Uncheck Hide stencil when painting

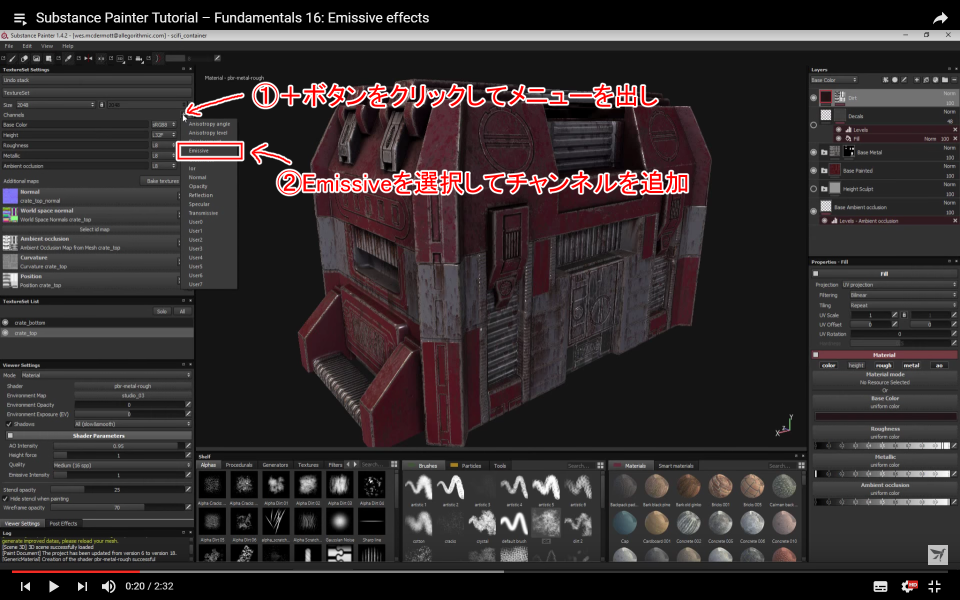tap(6, 499)
